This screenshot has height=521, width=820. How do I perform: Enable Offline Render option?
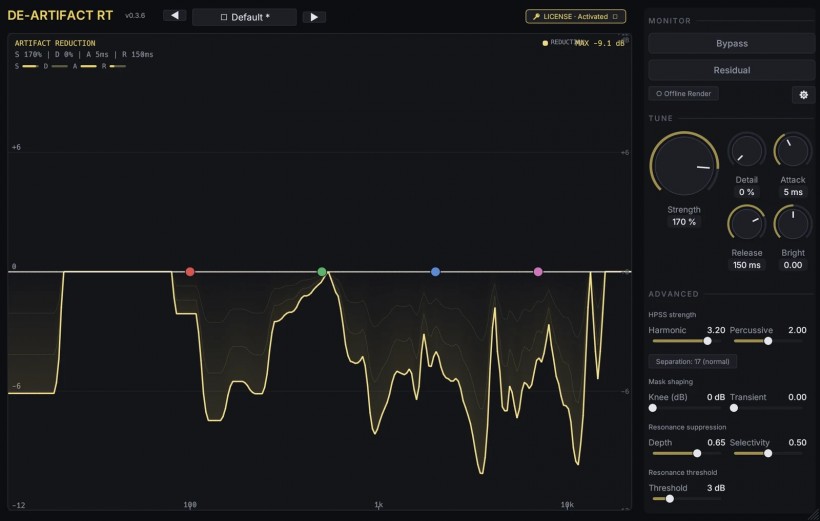click(684, 94)
